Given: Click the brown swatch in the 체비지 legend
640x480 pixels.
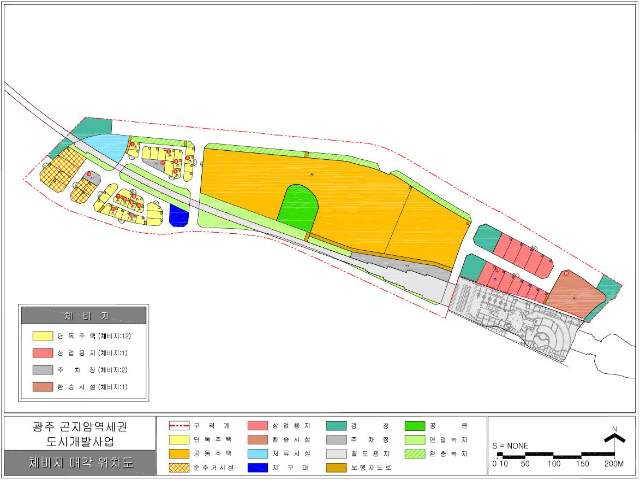Looking at the screenshot, I should click(x=42, y=387).
